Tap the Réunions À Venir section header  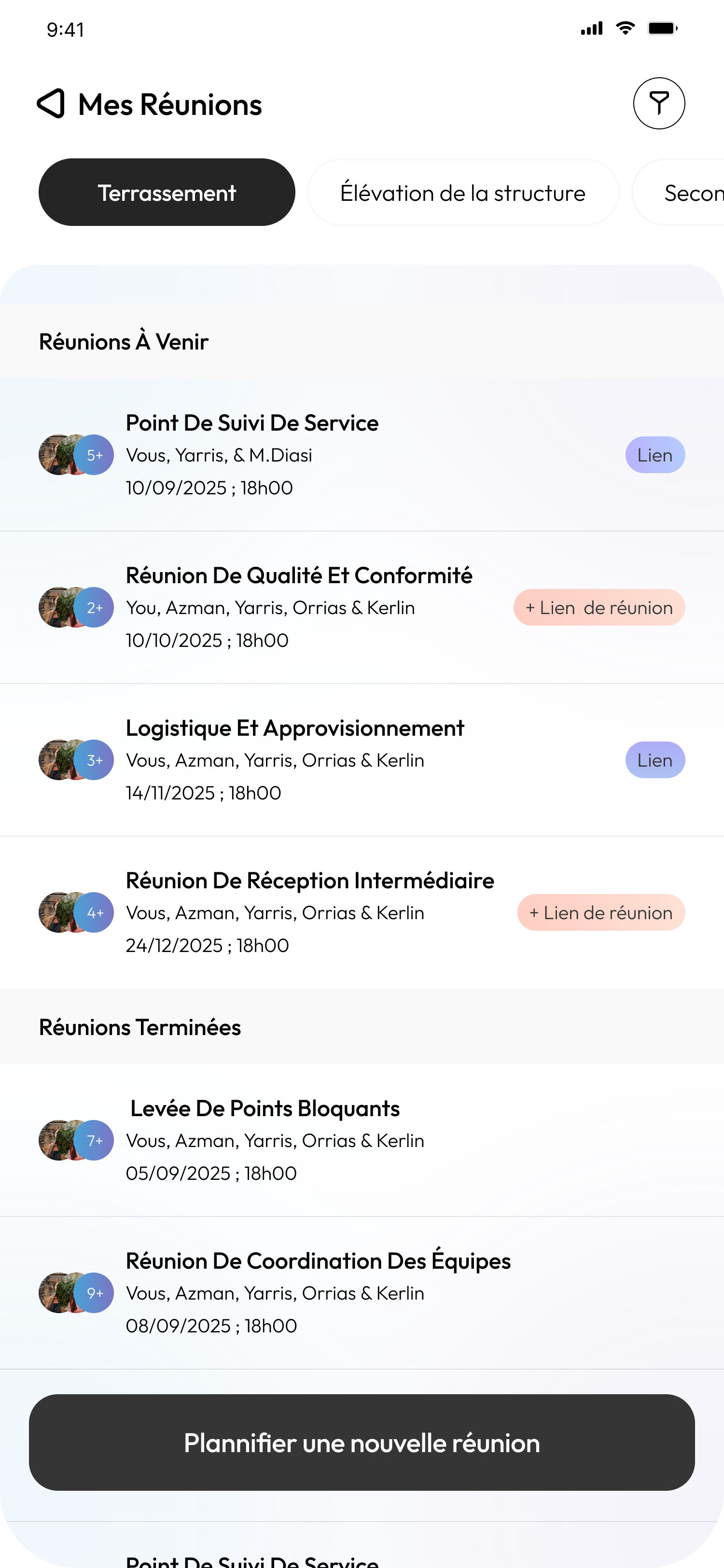[124, 342]
